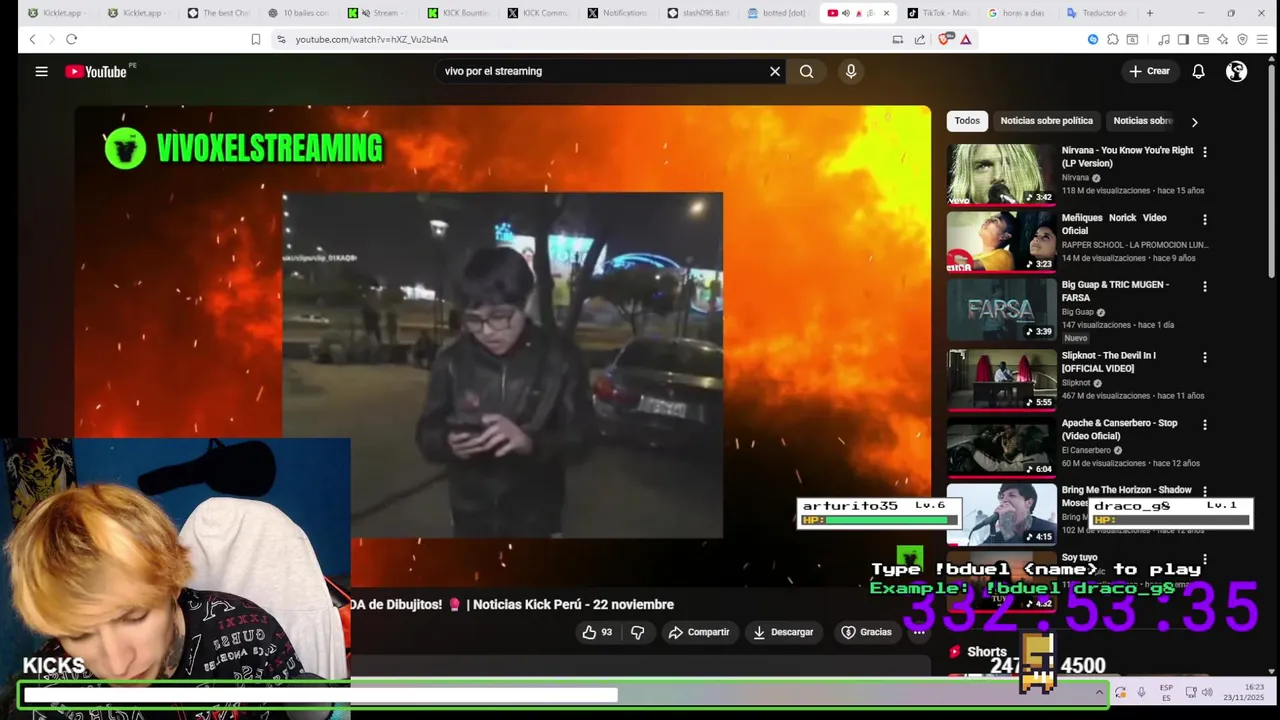The width and height of the screenshot is (1280, 720).
Task: Open the Brave Wallet icon
Action: click(1203, 39)
